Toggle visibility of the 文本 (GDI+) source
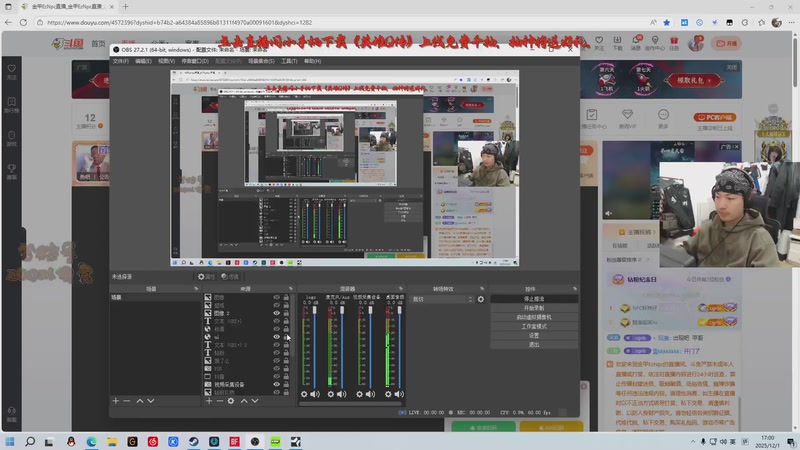800x450 pixels. coord(277,321)
